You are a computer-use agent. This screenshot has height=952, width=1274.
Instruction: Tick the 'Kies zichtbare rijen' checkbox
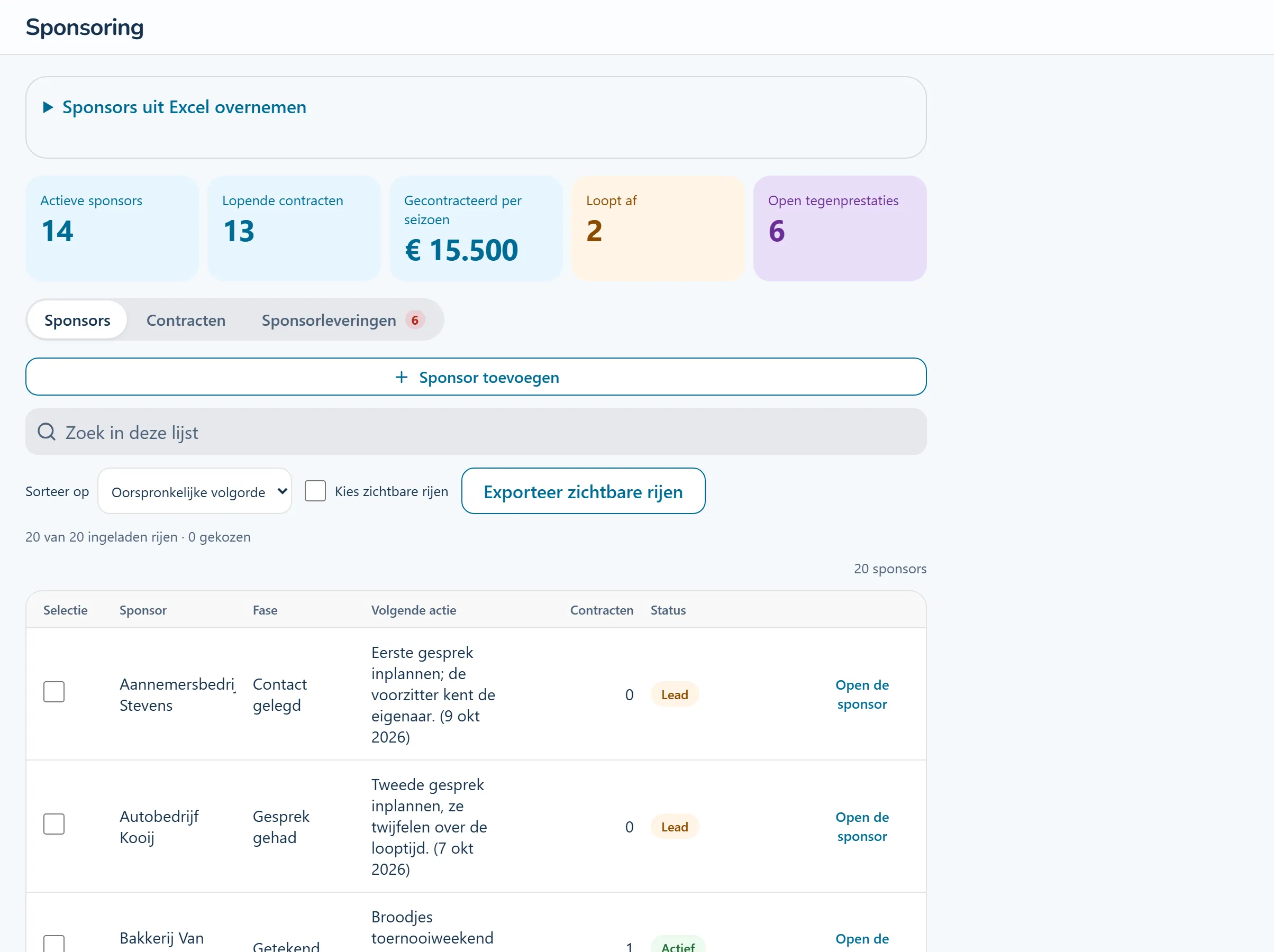315,491
